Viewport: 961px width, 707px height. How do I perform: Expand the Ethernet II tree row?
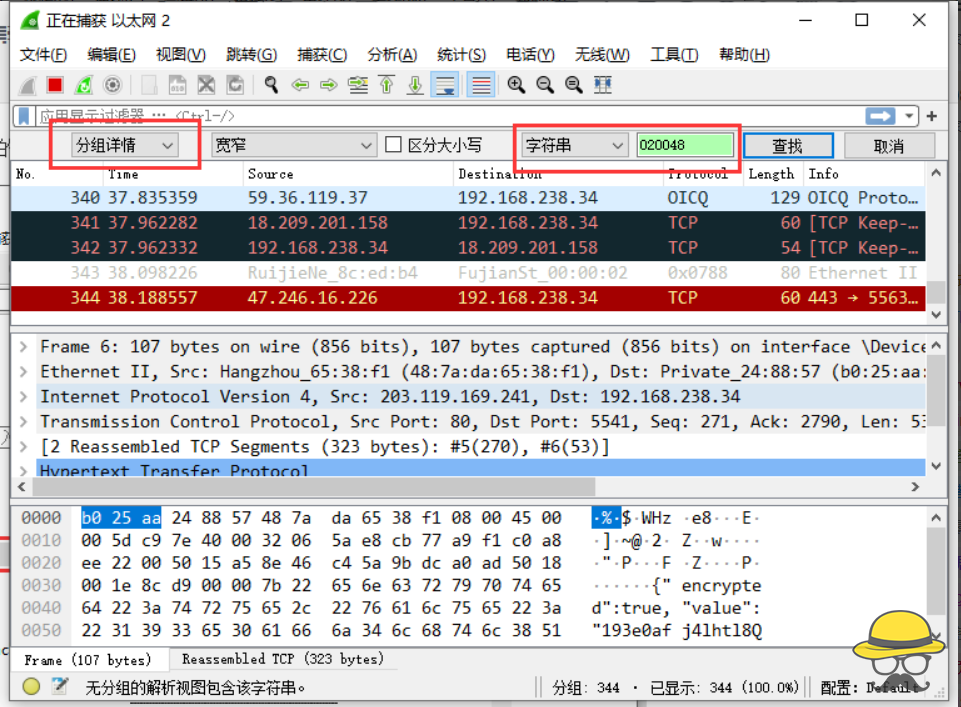pos(25,372)
